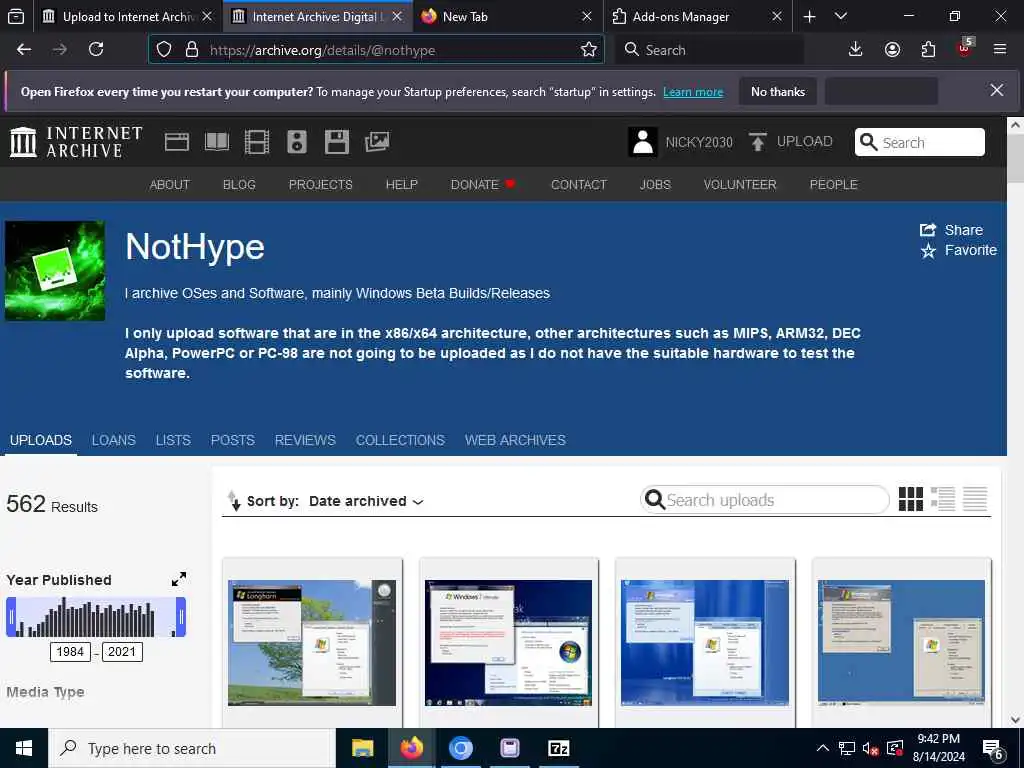
Task: Click the NICKY2030 user avatar icon
Action: pyautogui.click(x=643, y=142)
